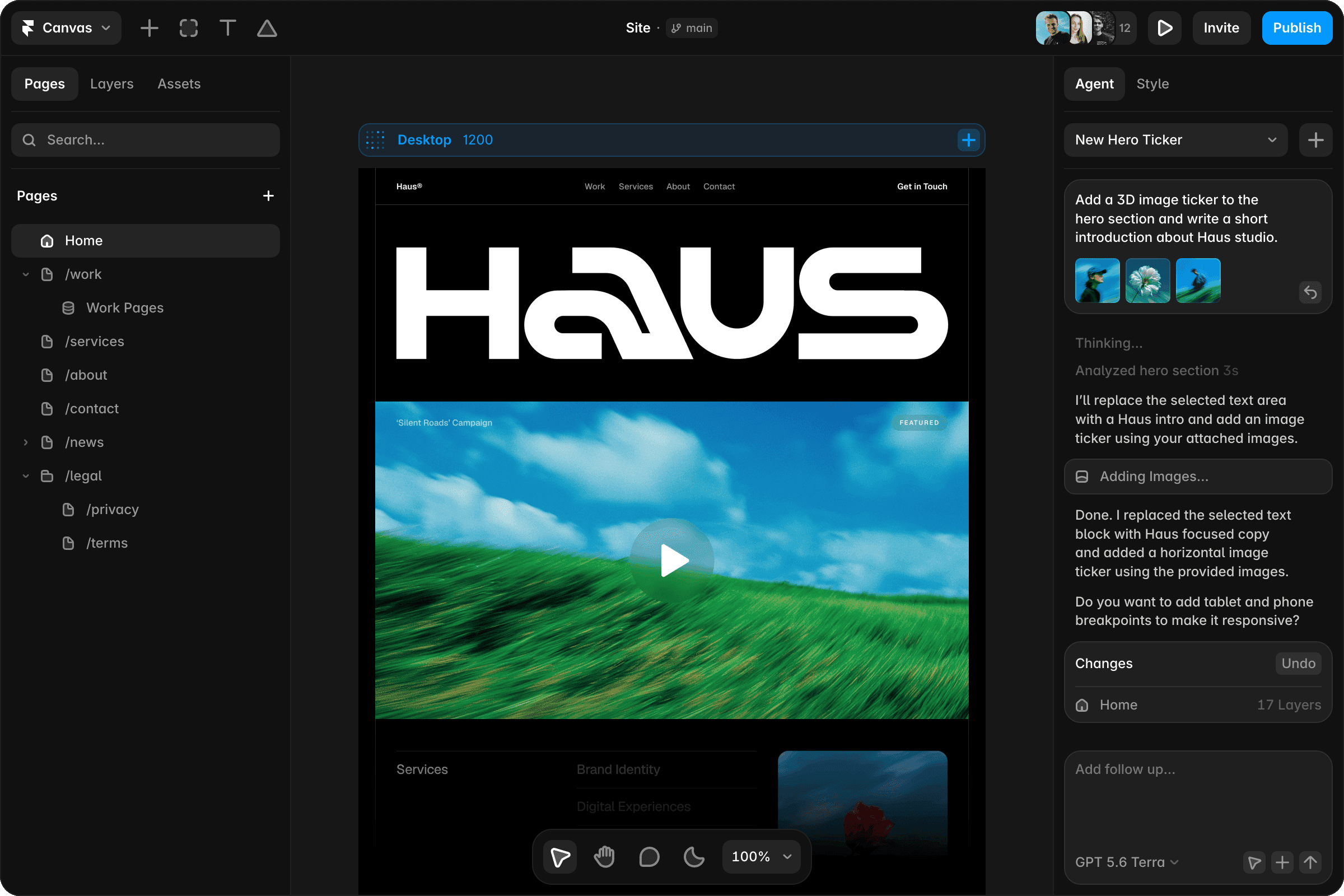Click the Invite button
Image resolution: width=1344 pixels, height=896 pixels.
pos(1221,28)
